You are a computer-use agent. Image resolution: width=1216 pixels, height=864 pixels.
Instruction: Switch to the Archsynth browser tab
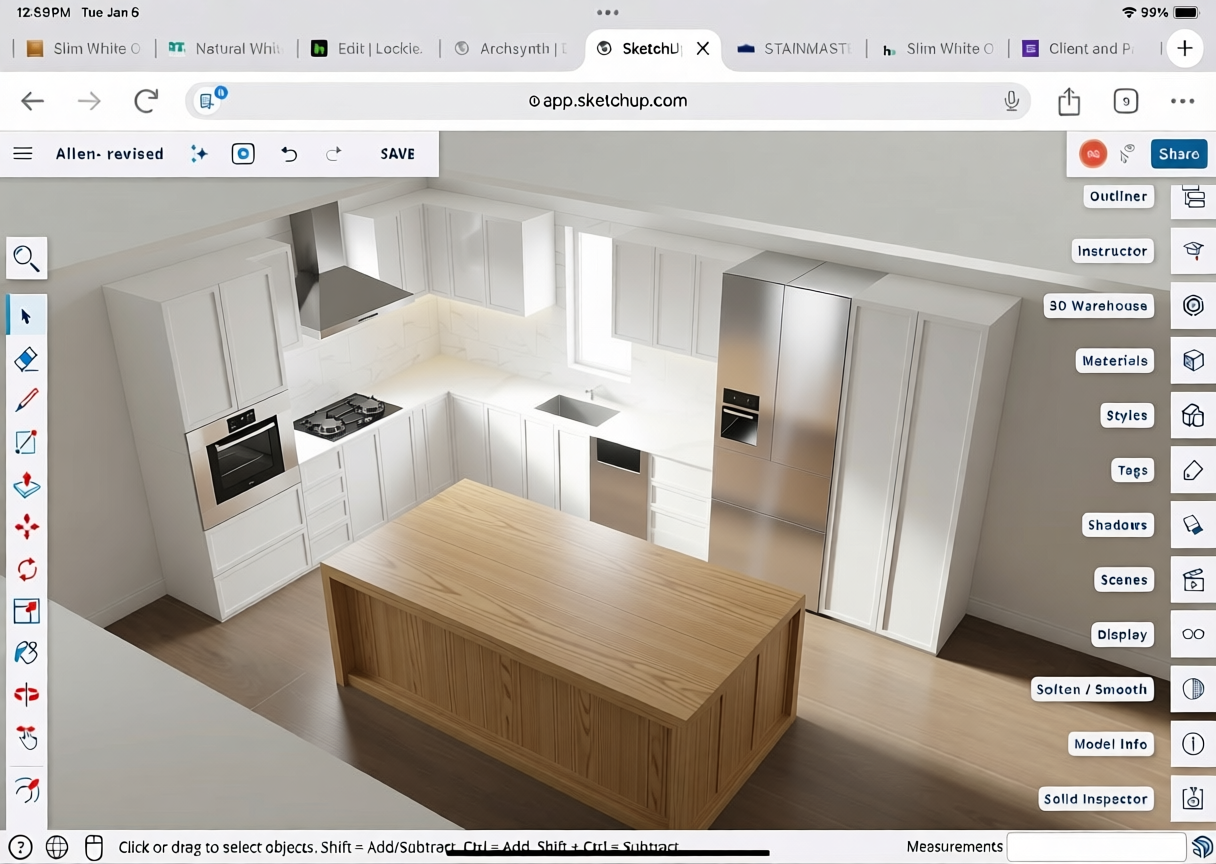pos(510,49)
